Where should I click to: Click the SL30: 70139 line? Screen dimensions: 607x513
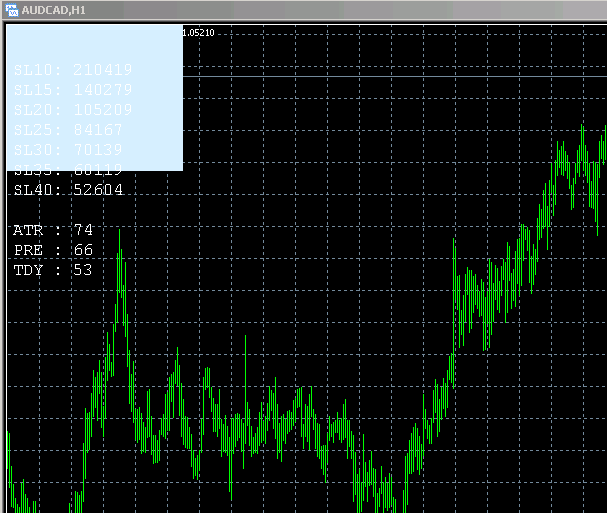pos(68,150)
